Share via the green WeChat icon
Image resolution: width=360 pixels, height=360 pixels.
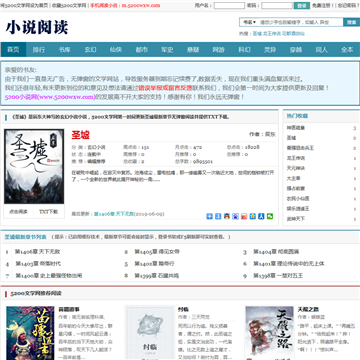click(x=270, y=216)
